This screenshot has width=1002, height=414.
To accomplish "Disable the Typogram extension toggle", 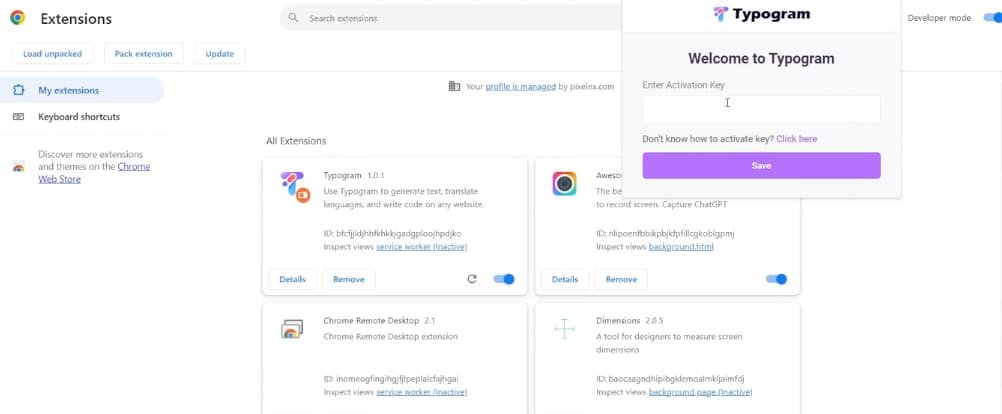I will (x=504, y=279).
